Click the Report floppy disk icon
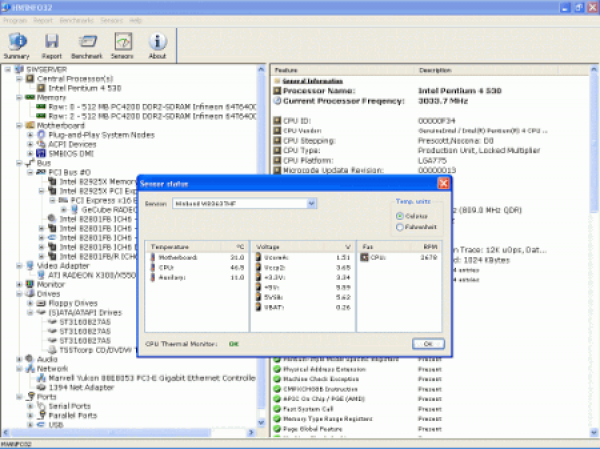This screenshot has height=449, width=600. tap(52, 41)
